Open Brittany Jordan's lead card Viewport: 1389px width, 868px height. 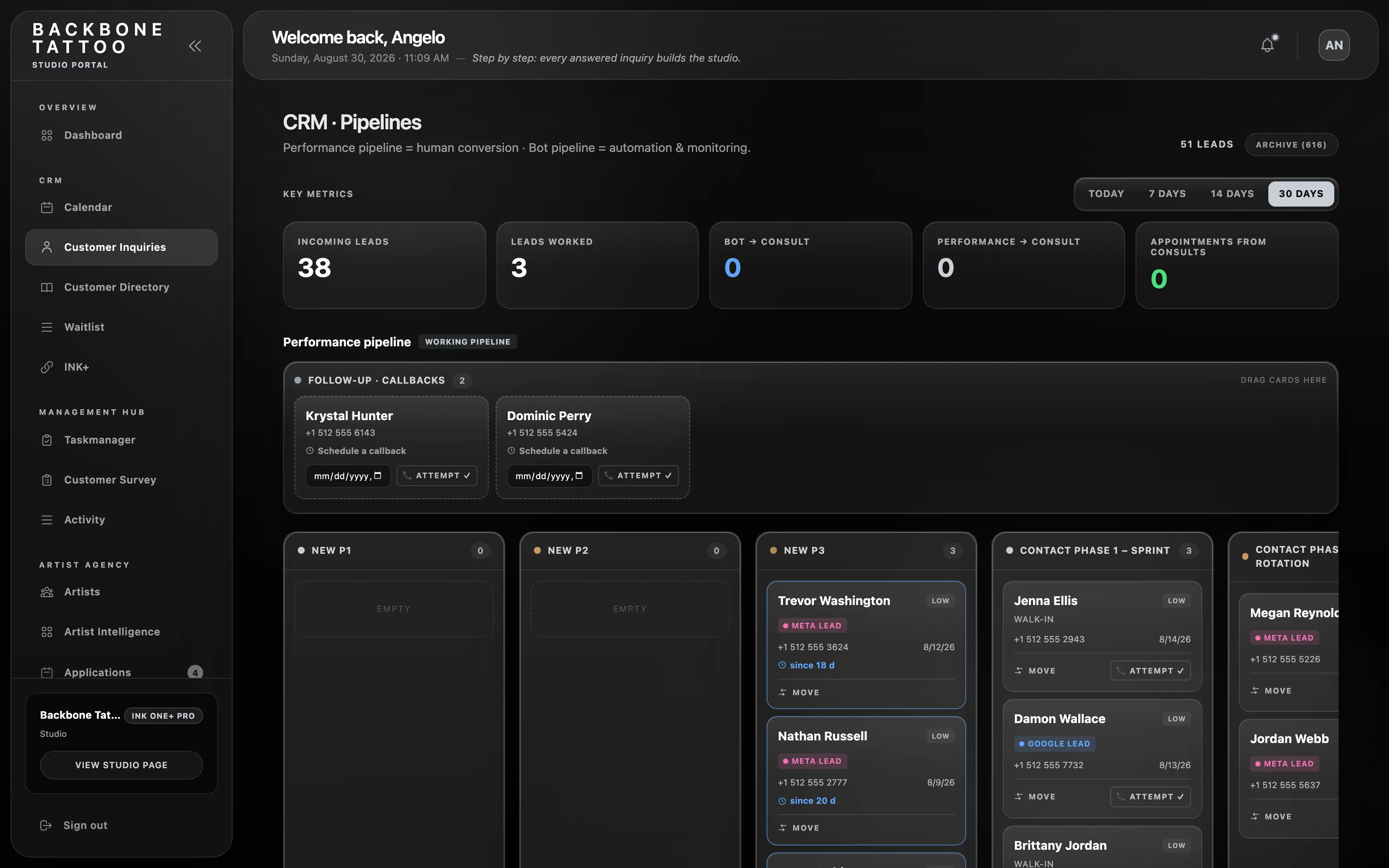pyautogui.click(x=1102, y=847)
